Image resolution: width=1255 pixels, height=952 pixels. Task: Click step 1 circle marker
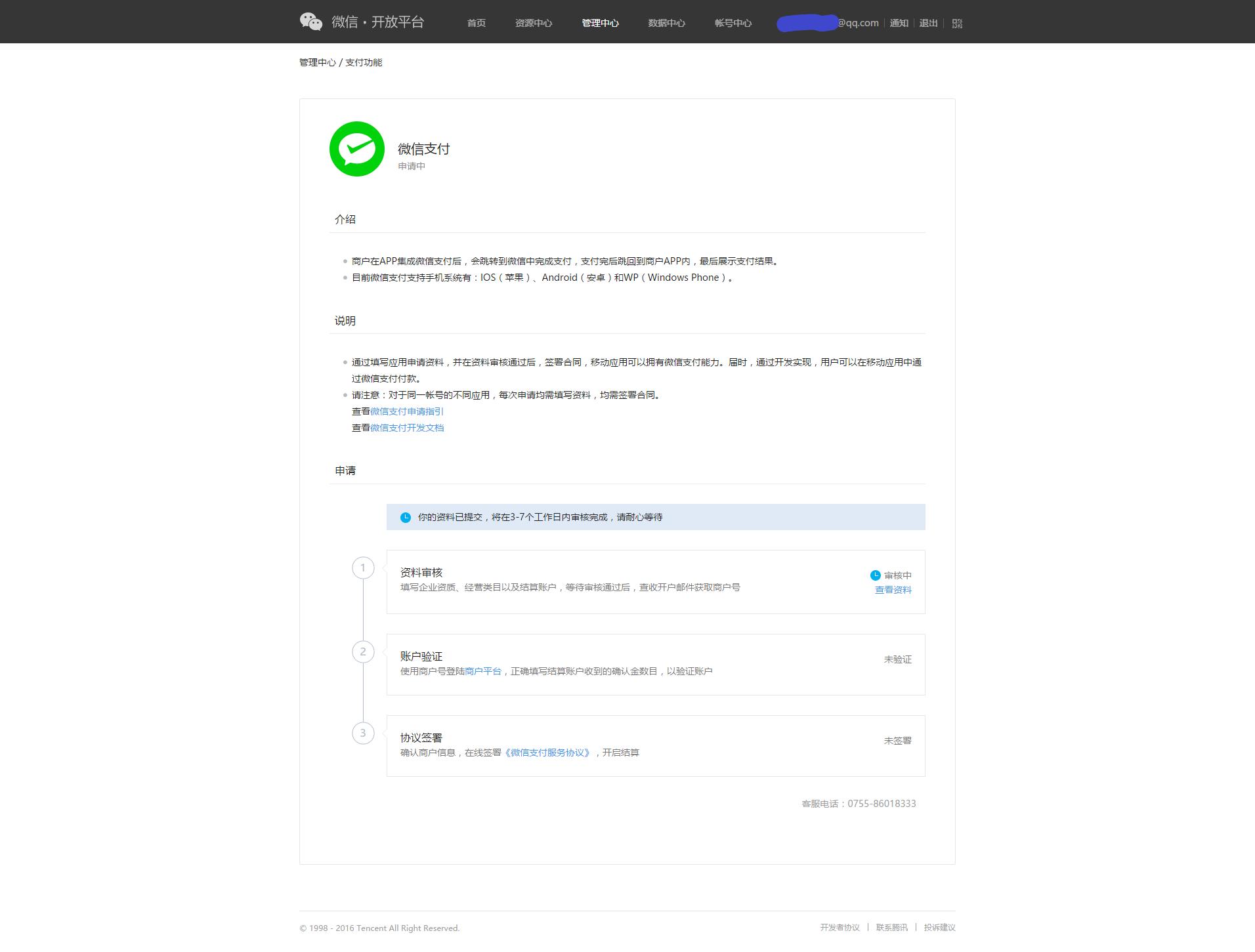pyautogui.click(x=363, y=568)
